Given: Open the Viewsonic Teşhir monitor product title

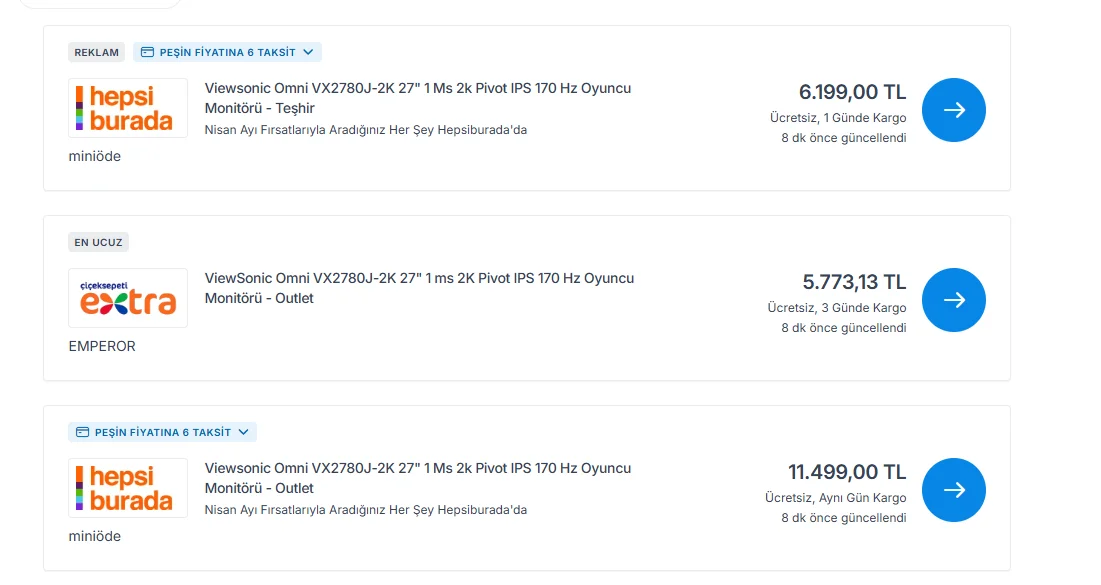Looking at the screenshot, I should click(x=417, y=98).
